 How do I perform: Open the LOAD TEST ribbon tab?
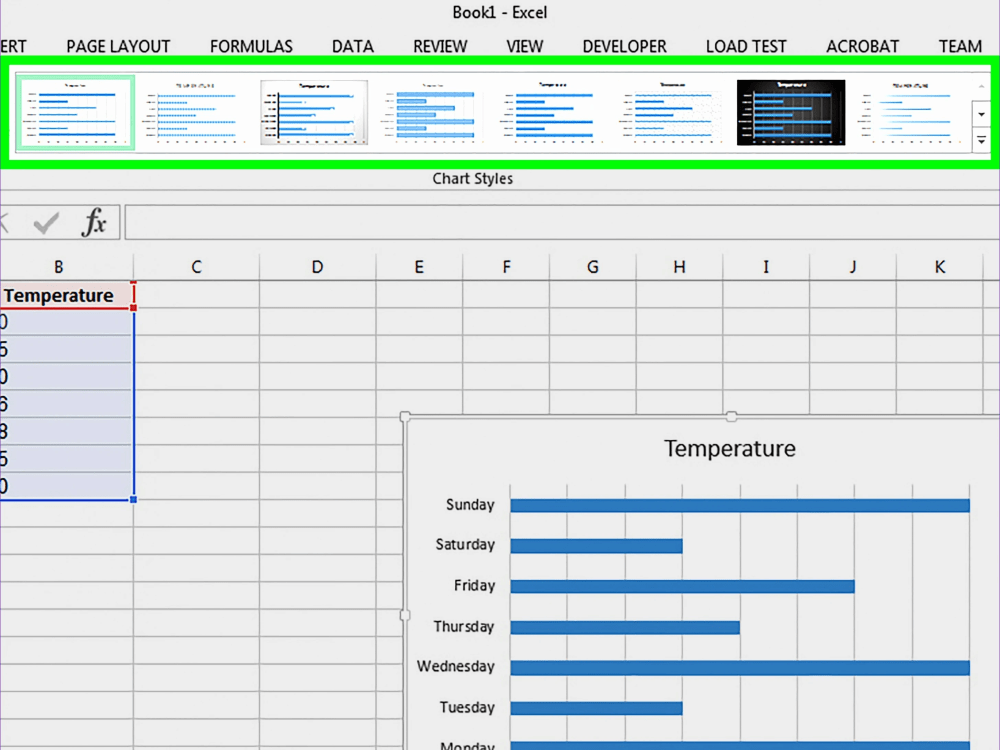coord(746,47)
